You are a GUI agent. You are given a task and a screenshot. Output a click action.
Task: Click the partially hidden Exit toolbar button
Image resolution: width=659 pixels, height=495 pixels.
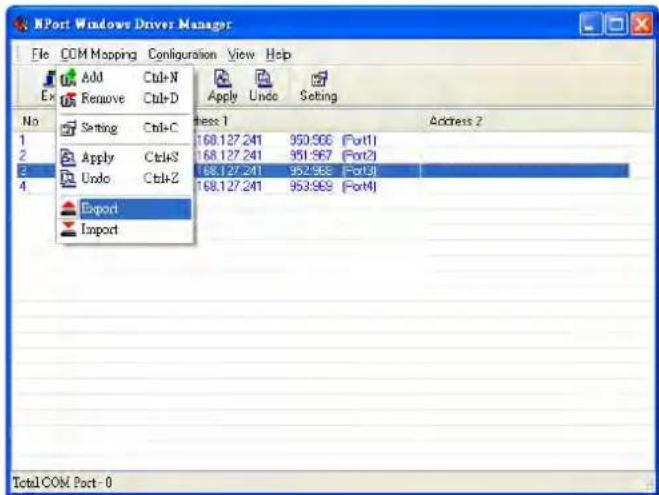[48, 86]
